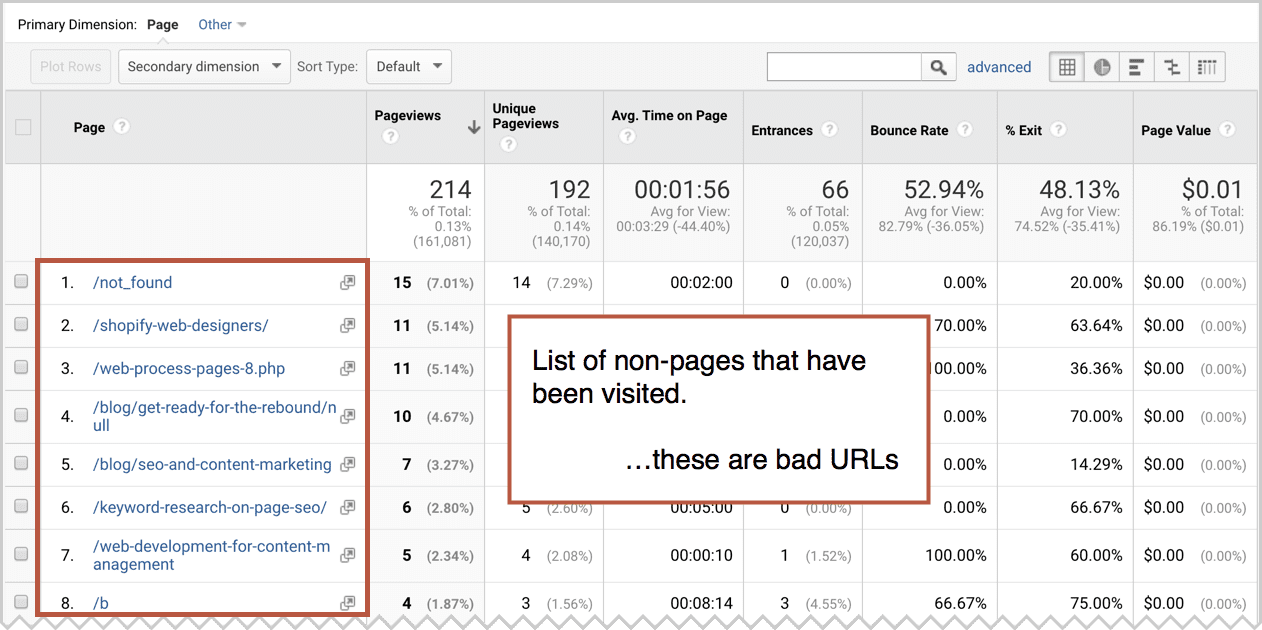
Task: Click the help icon beside Page Value
Action: coord(1230,130)
